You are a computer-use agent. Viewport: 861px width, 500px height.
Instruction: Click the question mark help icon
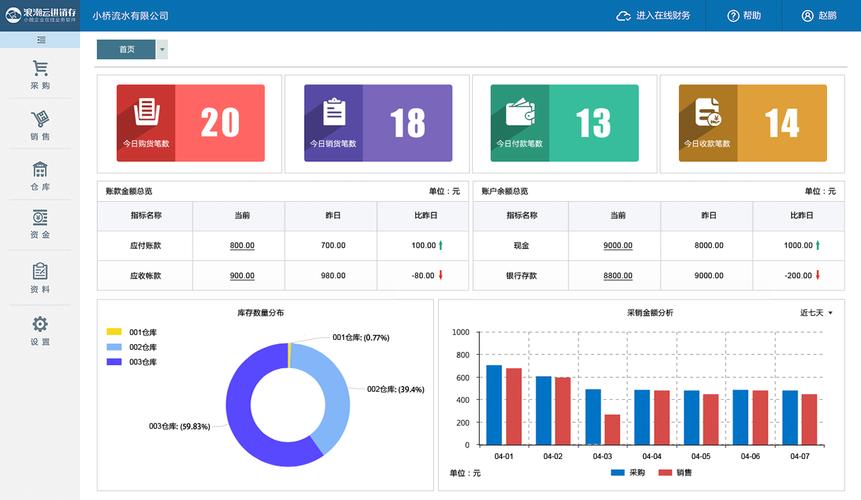733,16
